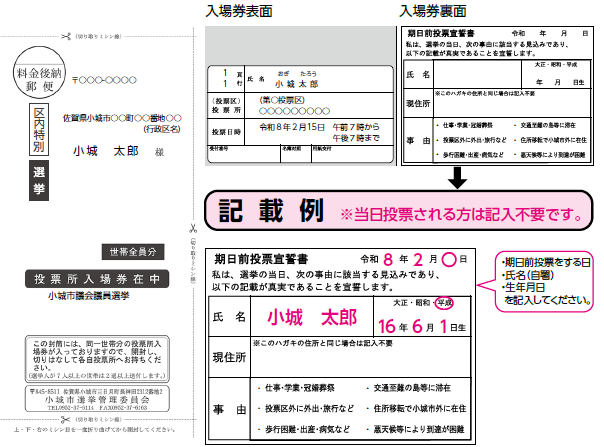Click the large 住所移転で小城市外に在住 reason in the example

pos(419,408)
